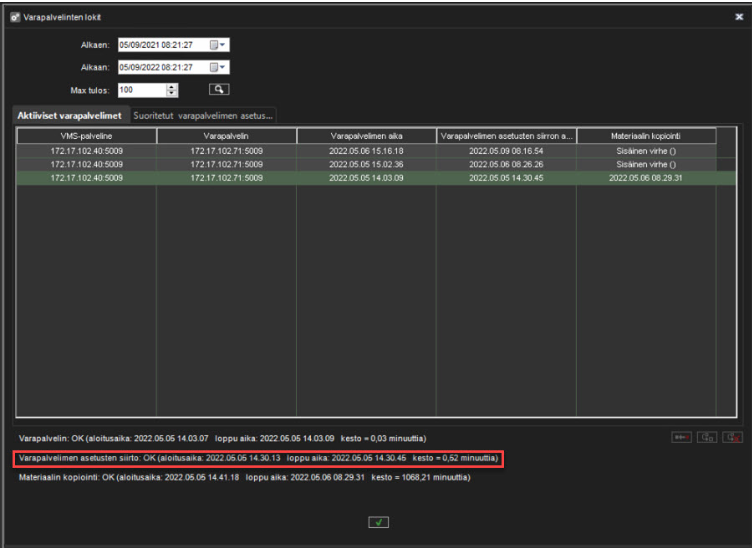Click the Max tulos number field
Viewport: 752px width, 551px height.
140,89
